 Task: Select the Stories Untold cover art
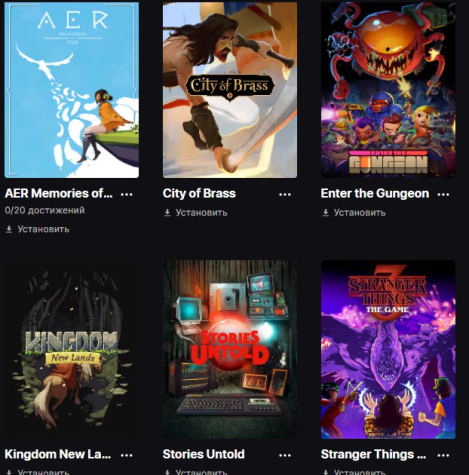coord(230,350)
